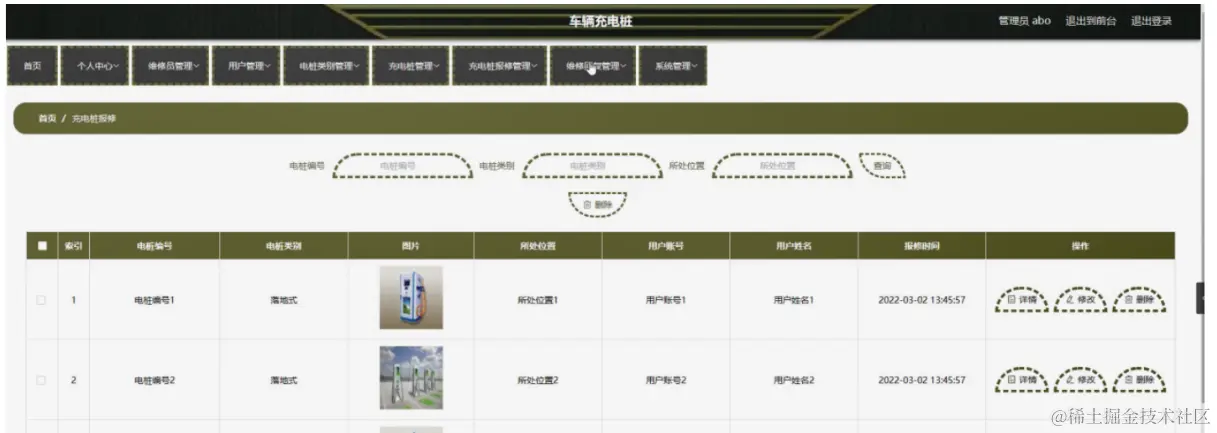Click the 用户账号 column header
The image size is (1217, 433).
pyautogui.click(x=666, y=245)
